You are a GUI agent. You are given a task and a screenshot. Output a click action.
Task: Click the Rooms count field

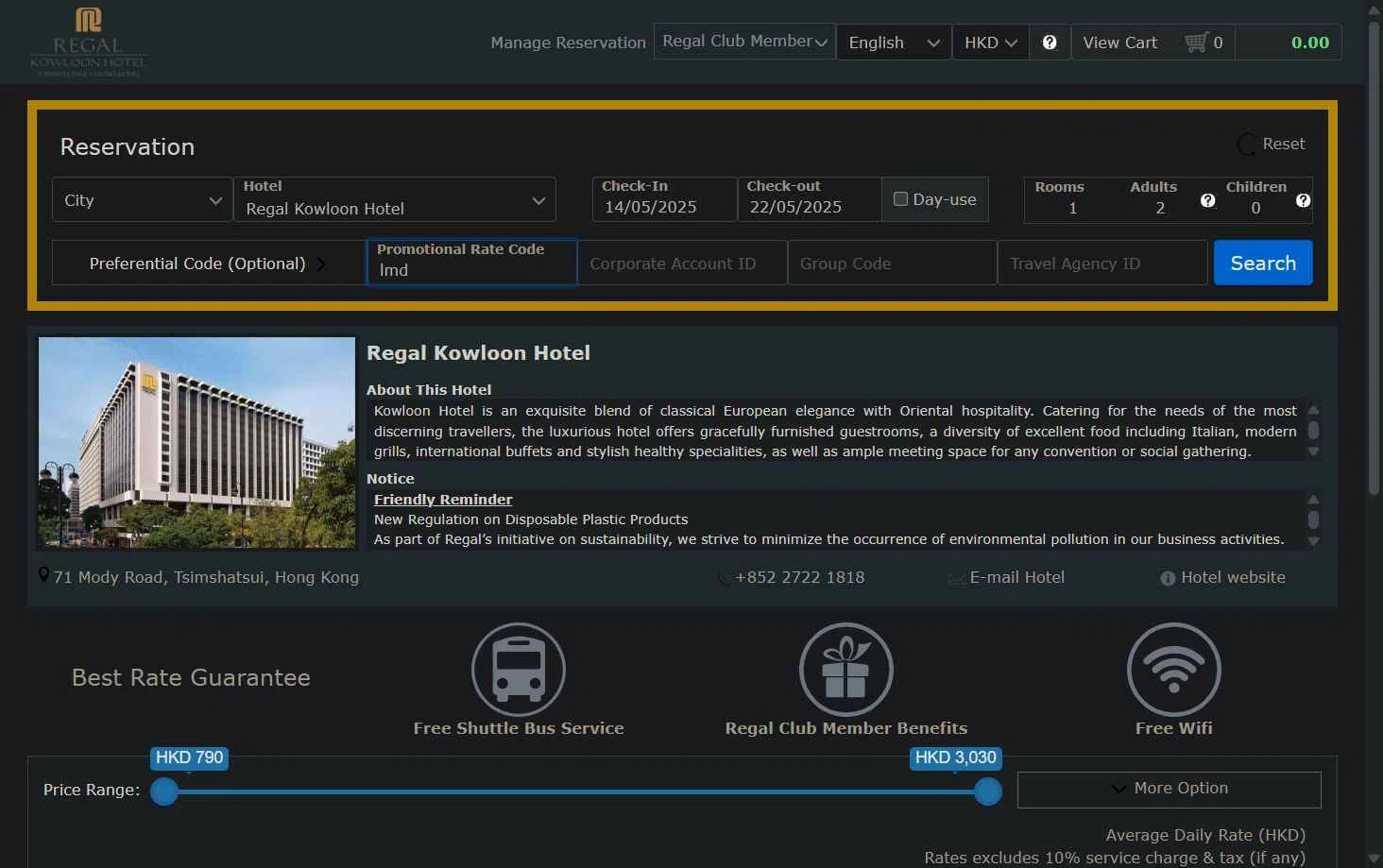point(1072,208)
